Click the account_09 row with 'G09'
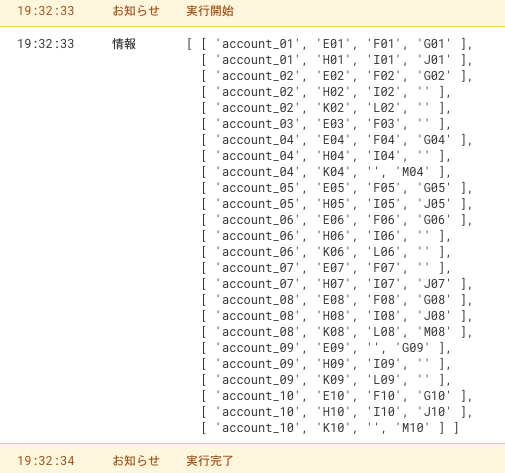Viewport: 505px width, 473px height. (x=326, y=348)
